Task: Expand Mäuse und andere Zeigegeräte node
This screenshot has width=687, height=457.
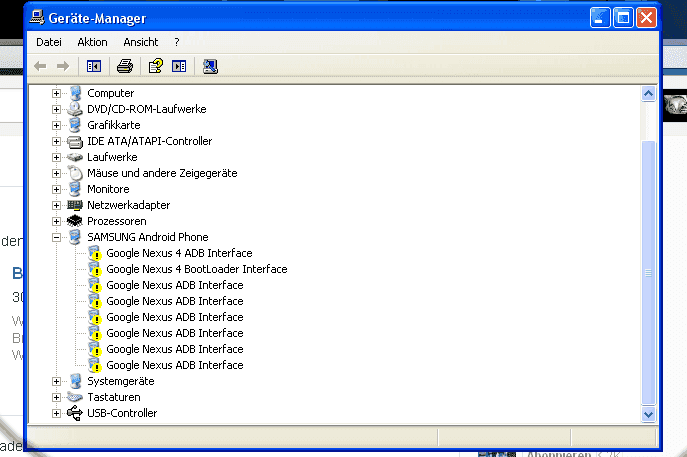Action: [56, 173]
